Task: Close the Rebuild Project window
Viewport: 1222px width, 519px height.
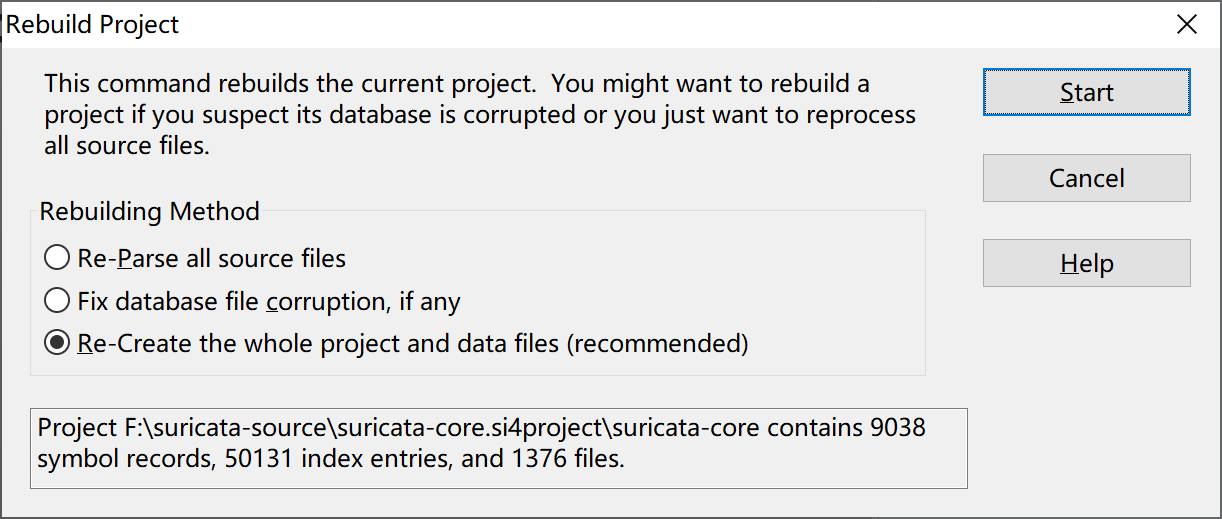Action: (x=1186, y=25)
